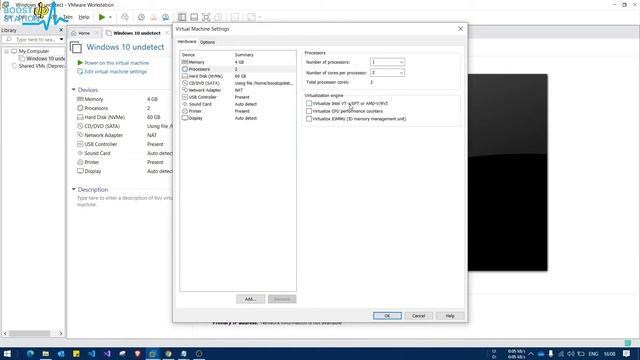Open the notification center icon
Image resolution: width=640 pixels, height=360 pixels.
627,354
